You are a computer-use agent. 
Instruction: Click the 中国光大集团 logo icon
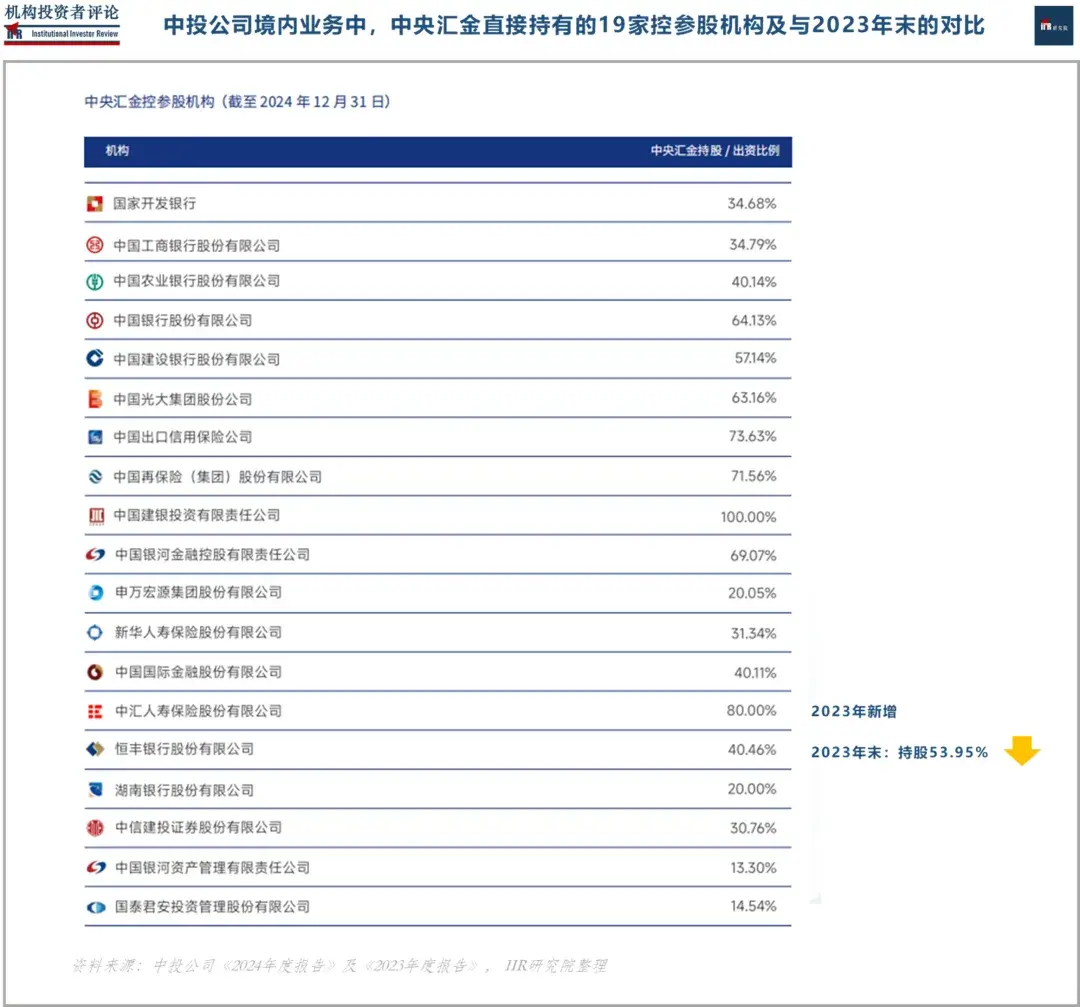click(95, 399)
